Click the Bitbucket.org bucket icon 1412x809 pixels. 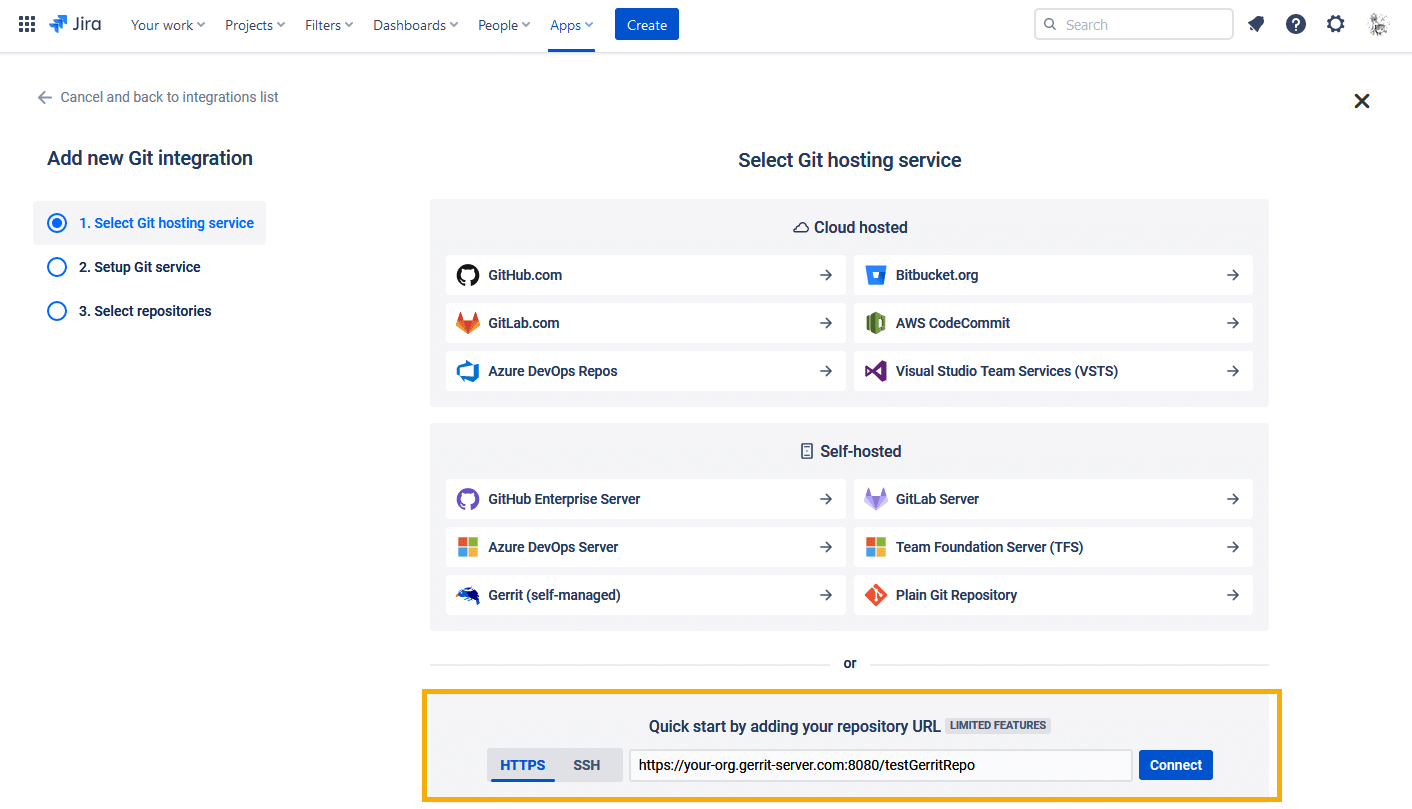[x=876, y=275]
